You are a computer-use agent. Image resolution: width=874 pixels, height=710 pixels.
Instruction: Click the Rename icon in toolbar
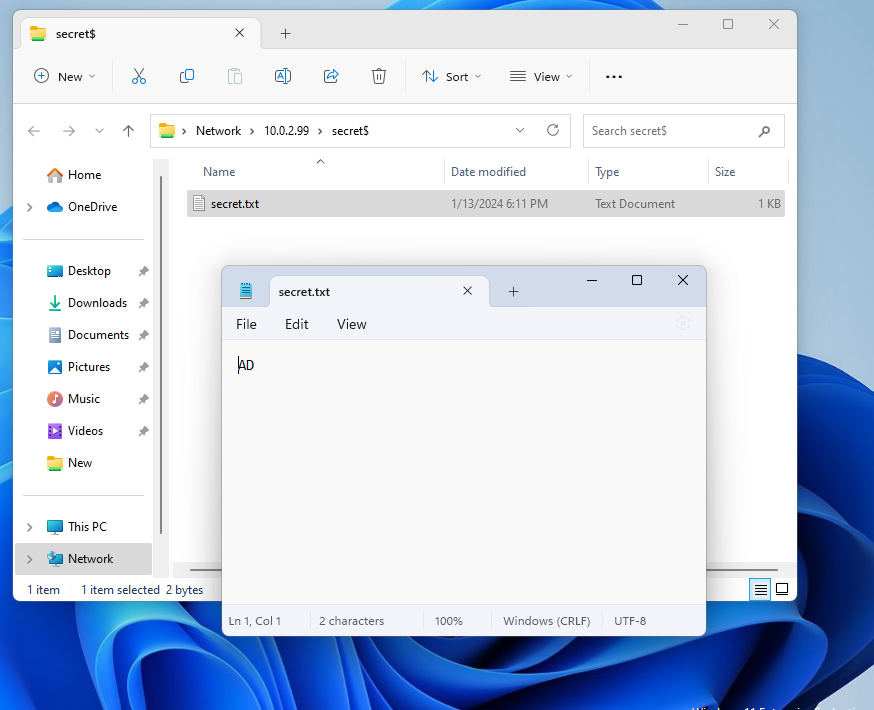pos(283,76)
